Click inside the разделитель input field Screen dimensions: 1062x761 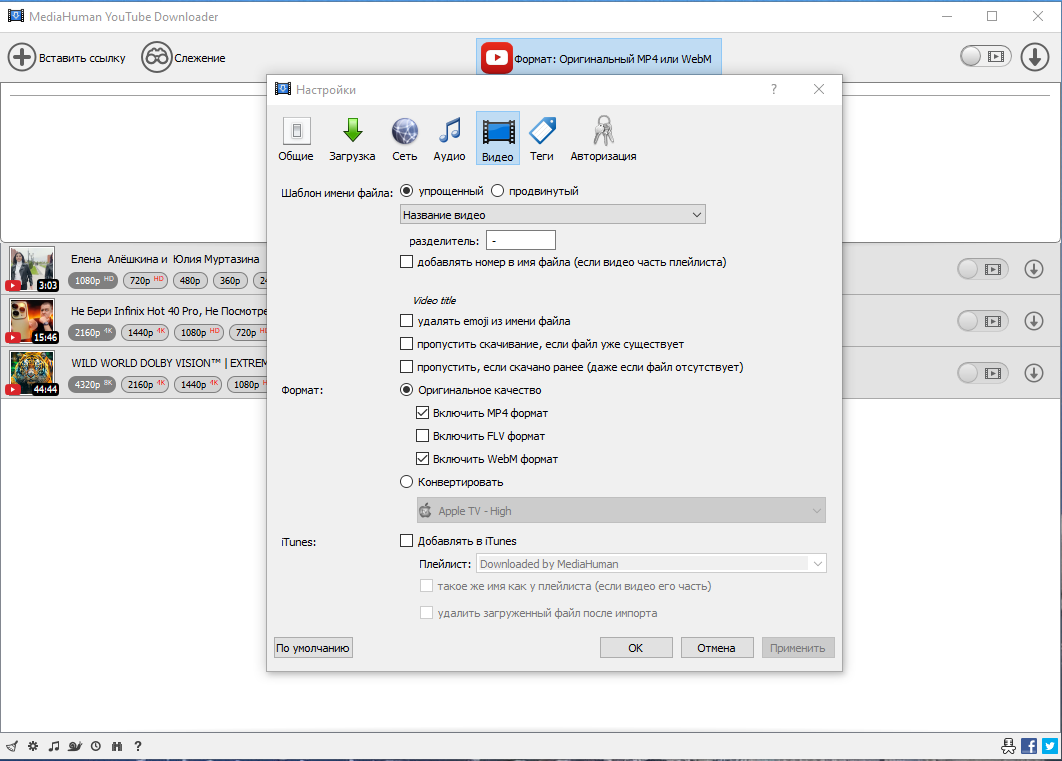[521, 240]
